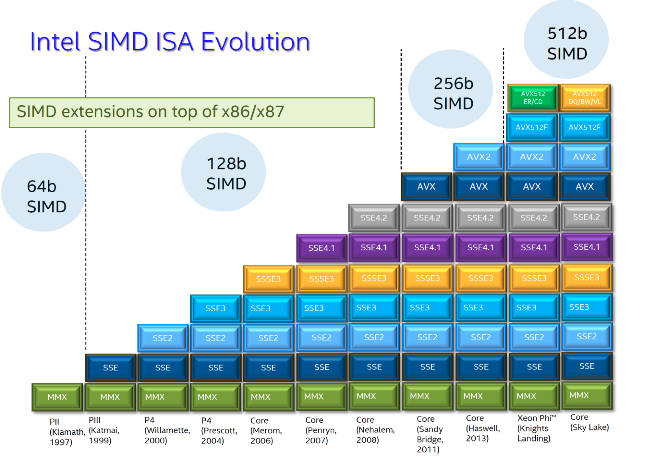Select the SIMD extensions on top of x86/x87 box
Screen dimensions: 645x456
pyautogui.click(x=190, y=111)
